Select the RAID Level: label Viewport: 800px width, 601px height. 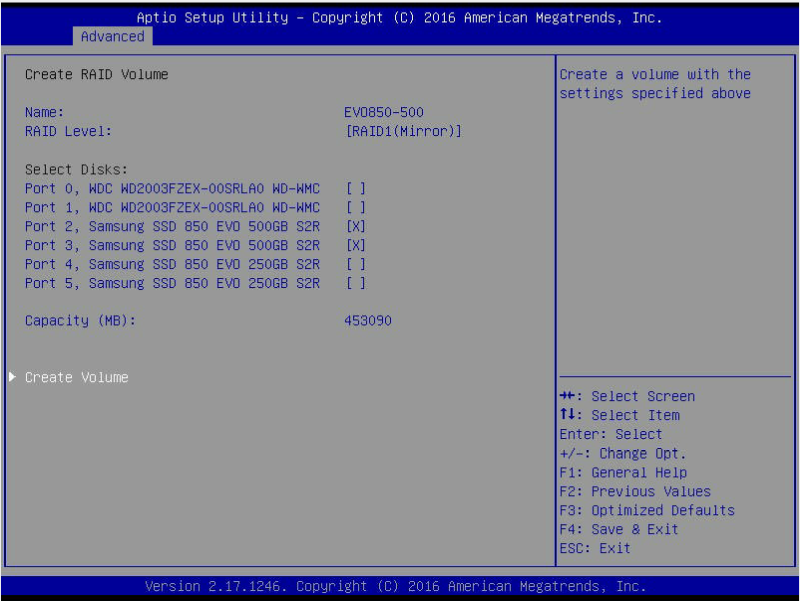point(68,132)
